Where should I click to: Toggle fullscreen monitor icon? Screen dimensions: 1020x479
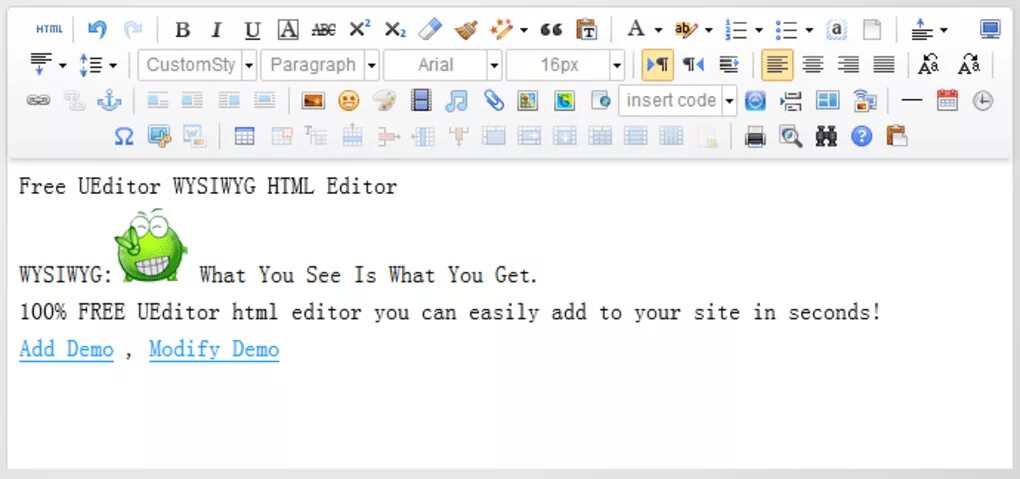(991, 29)
